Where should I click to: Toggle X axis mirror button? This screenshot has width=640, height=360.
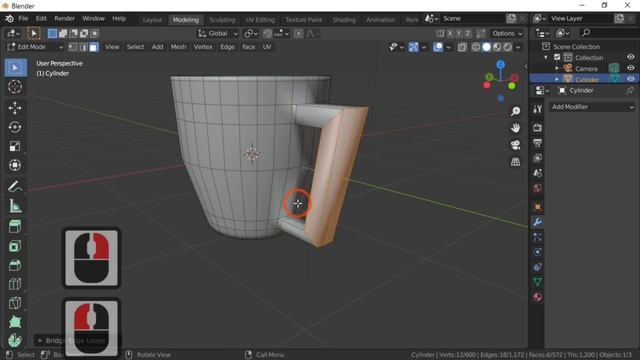coord(450,33)
